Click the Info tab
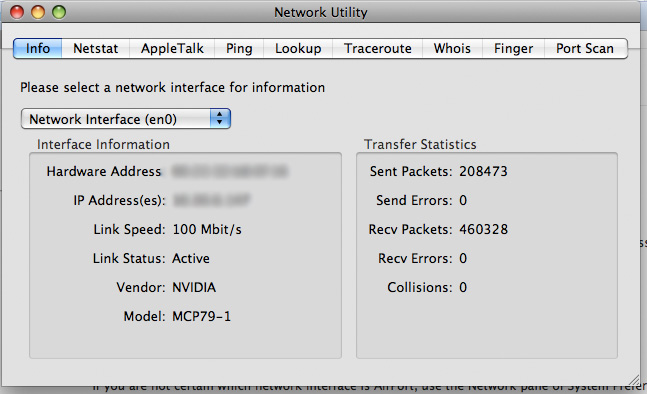The width and height of the screenshot is (647, 394). click(x=38, y=49)
